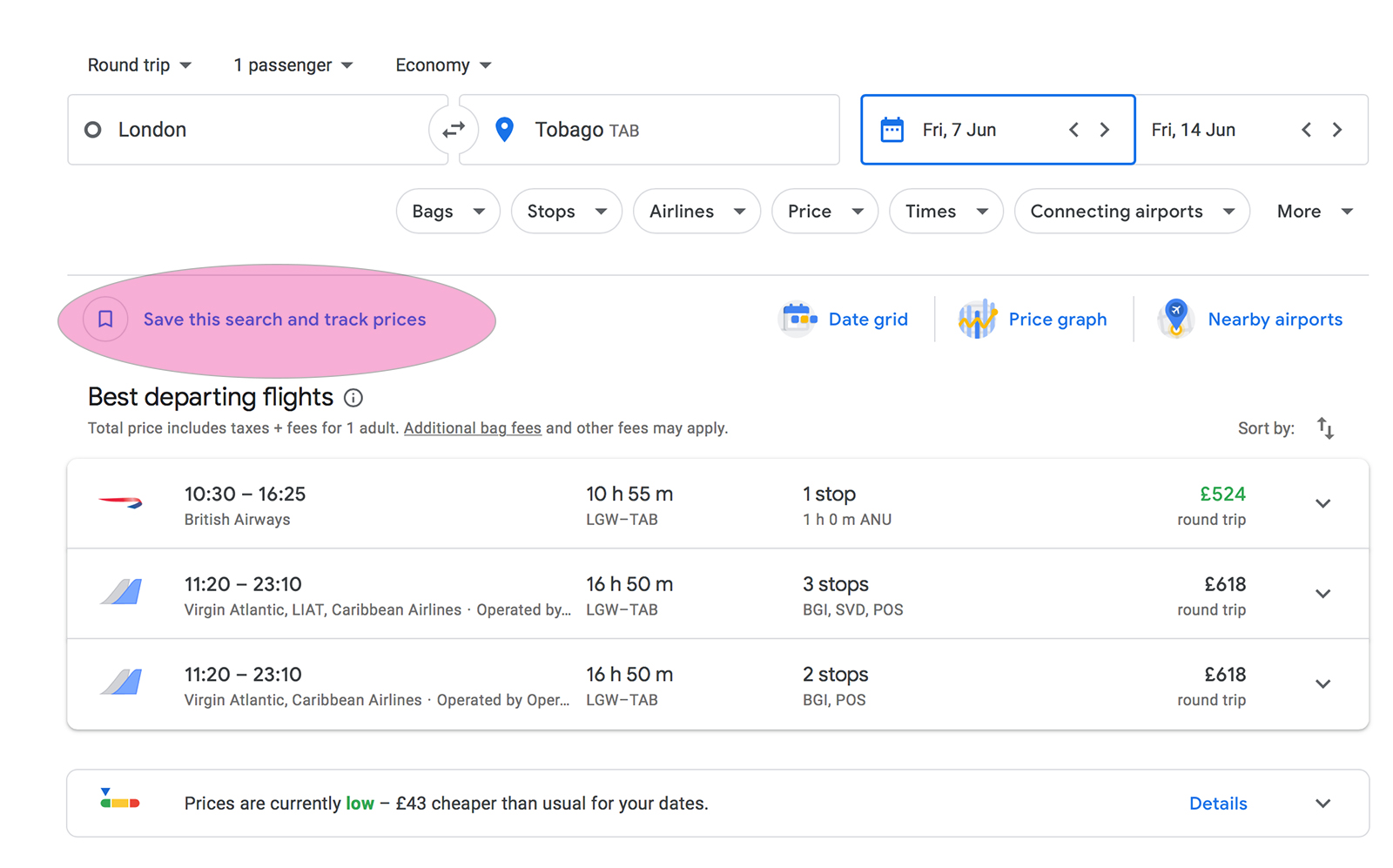Select the 10:30 – 16:25 flight time
The width and height of the screenshot is (1393, 868).
(x=245, y=495)
